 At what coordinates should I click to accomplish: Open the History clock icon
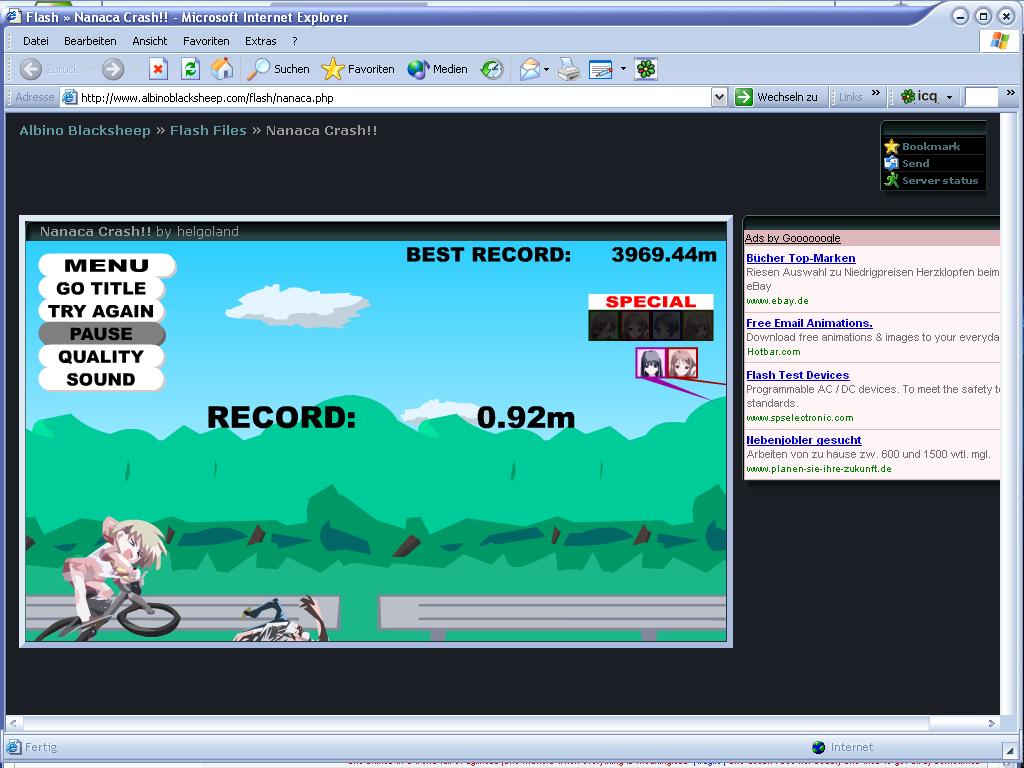coord(492,69)
